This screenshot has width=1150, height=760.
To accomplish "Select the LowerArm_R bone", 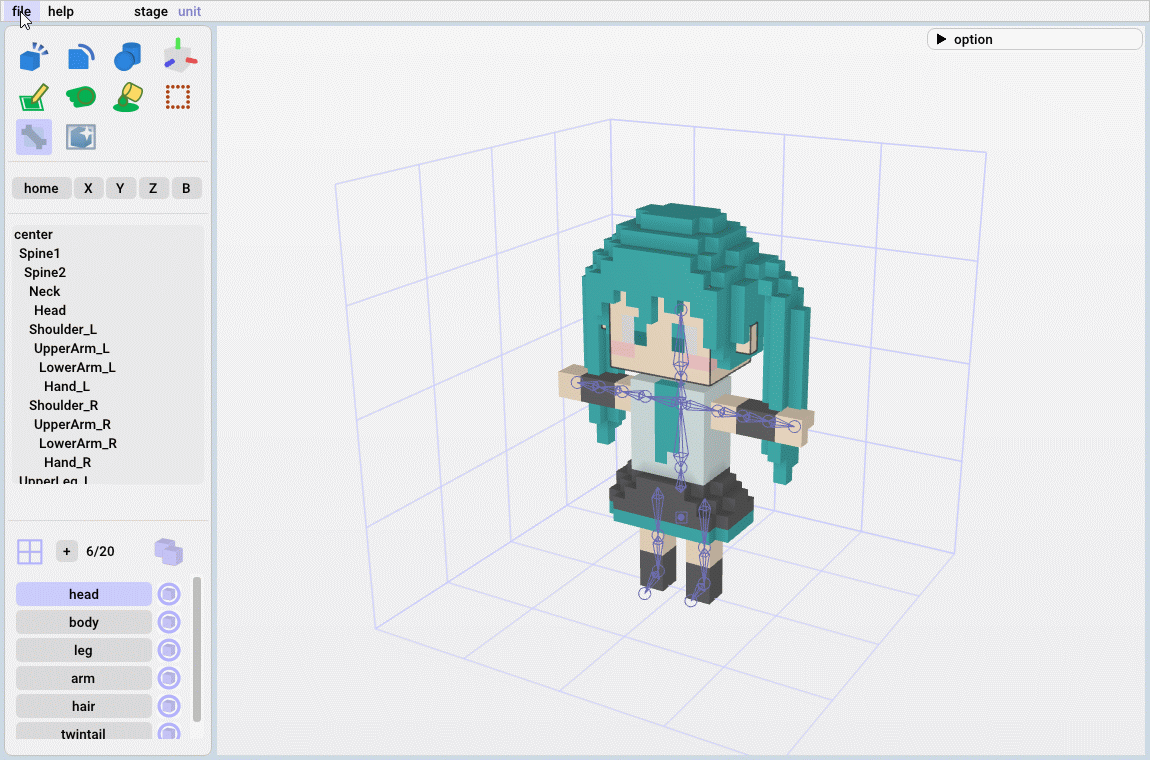I will click(x=78, y=444).
